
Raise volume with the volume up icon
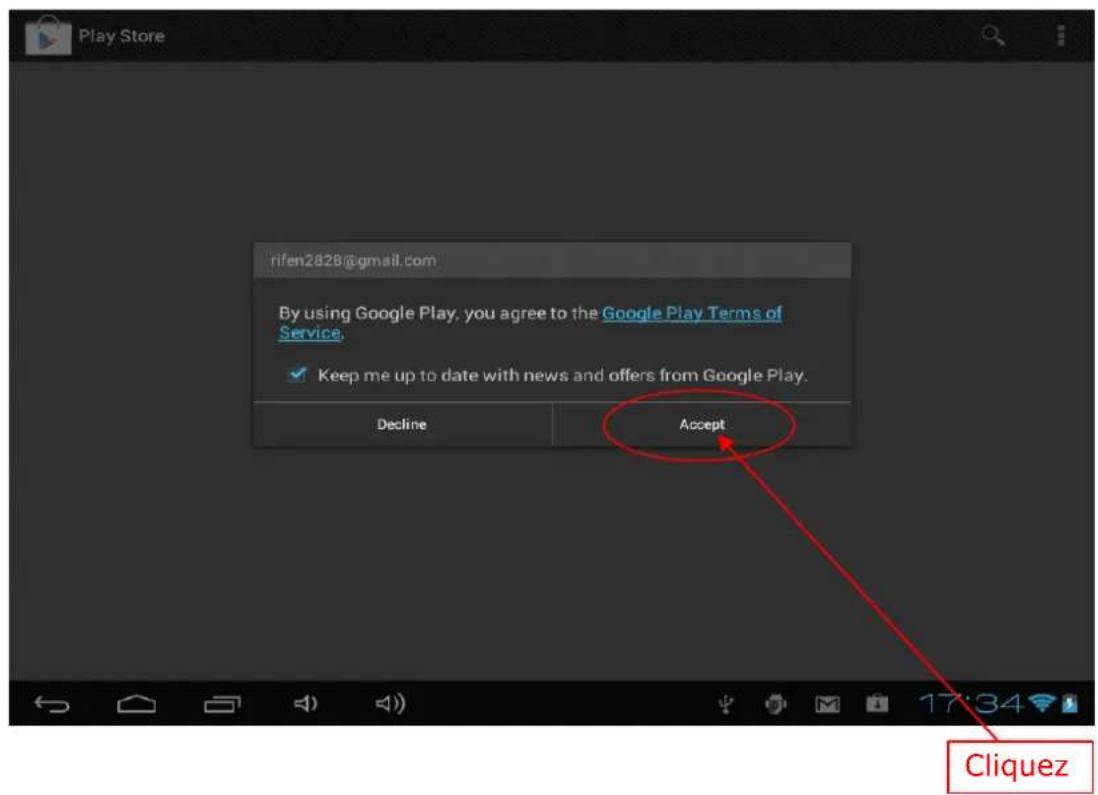pyautogui.click(x=390, y=703)
